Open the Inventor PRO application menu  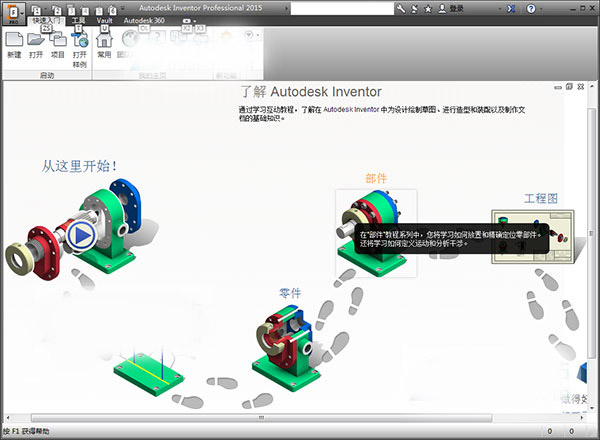coord(13,13)
